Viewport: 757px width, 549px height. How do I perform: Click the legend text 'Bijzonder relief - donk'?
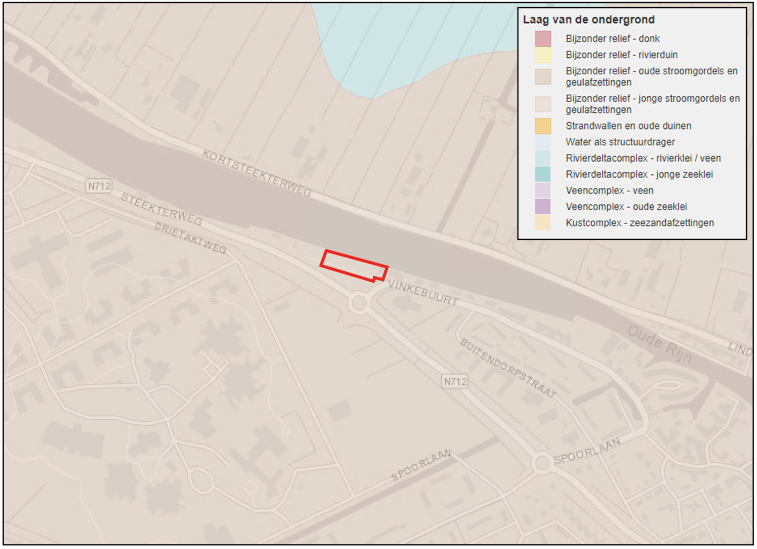(x=613, y=39)
